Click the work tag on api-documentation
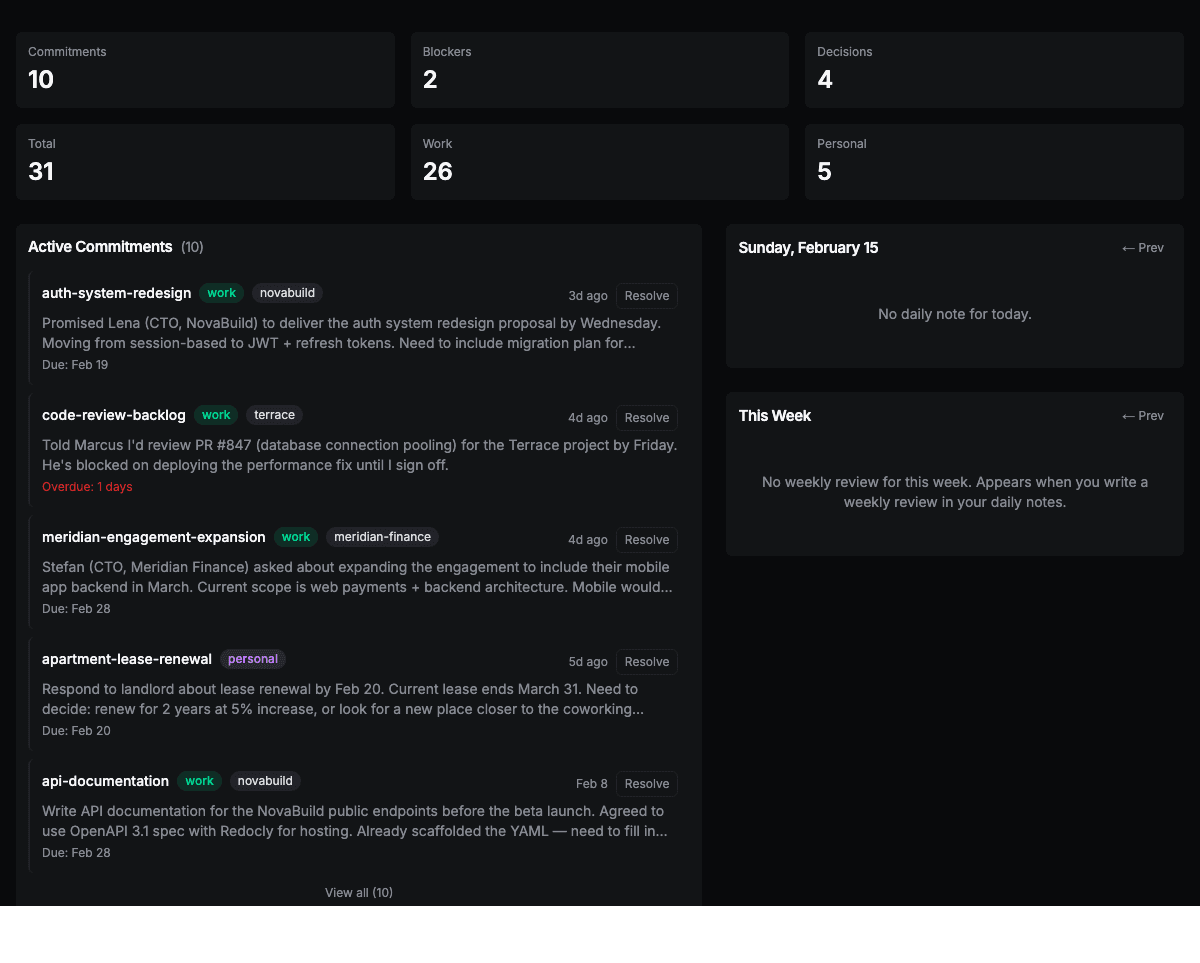This screenshot has height=963, width=1200. pos(199,780)
